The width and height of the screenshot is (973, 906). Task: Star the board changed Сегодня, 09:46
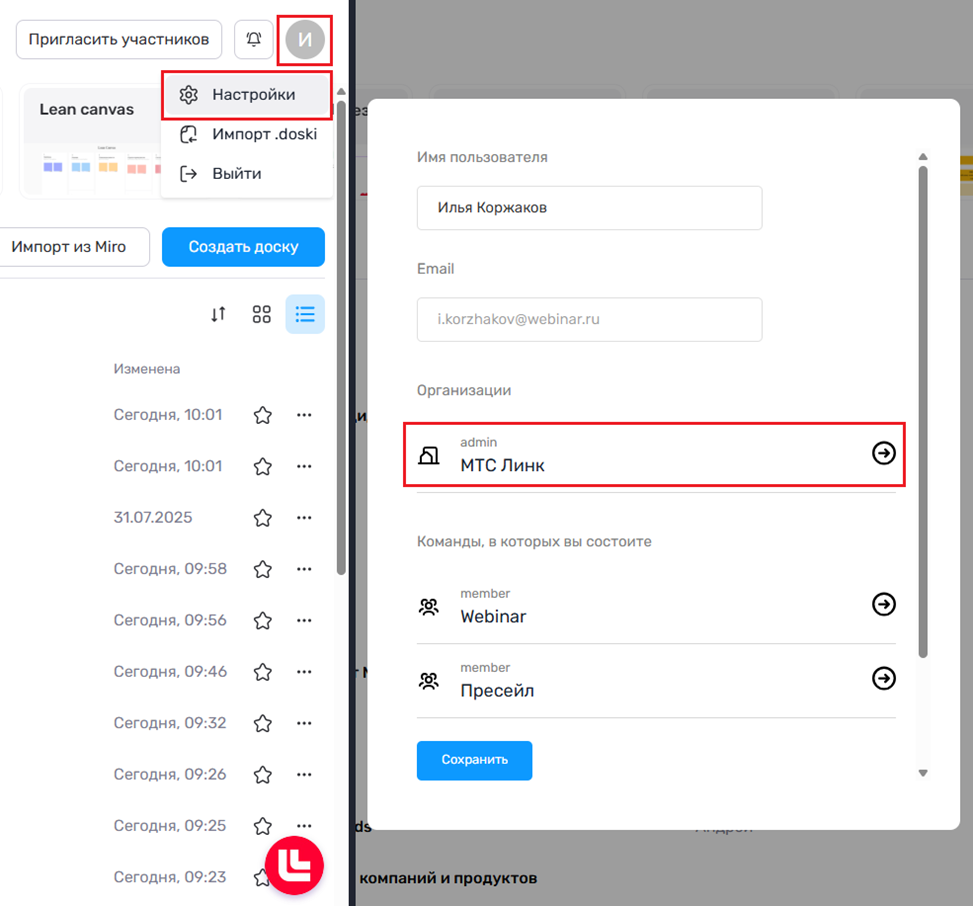262,671
